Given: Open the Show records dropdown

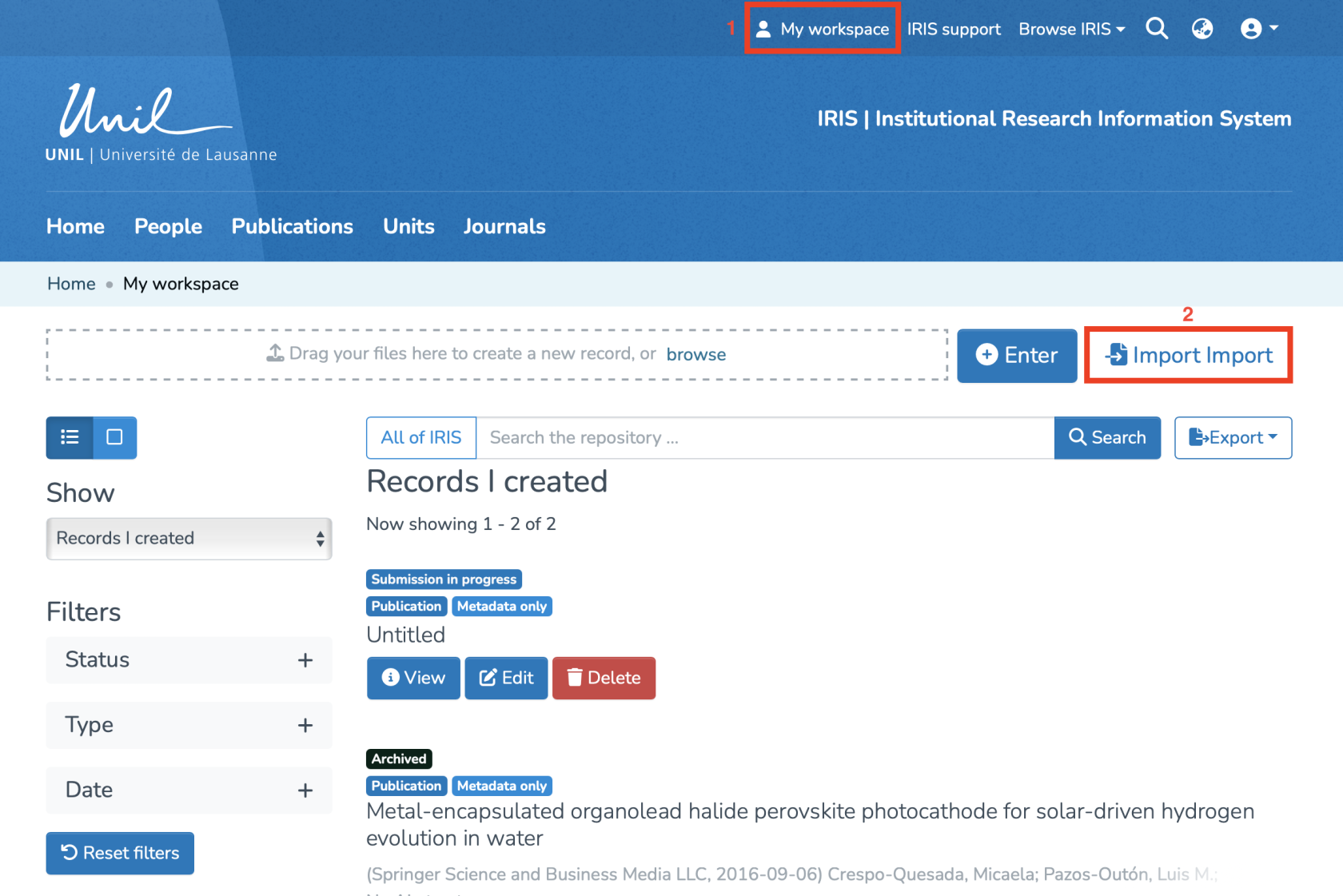Looking at the screenshot, I should click(x=189, y=538).
